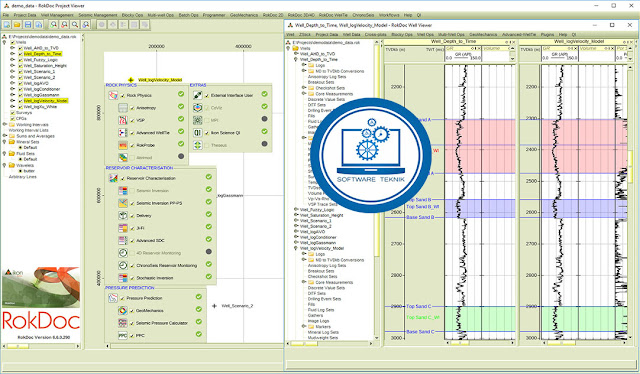Collapse the Wavelets tree node
The width and height of the screenshot is (640, 374).
point(5,165)
